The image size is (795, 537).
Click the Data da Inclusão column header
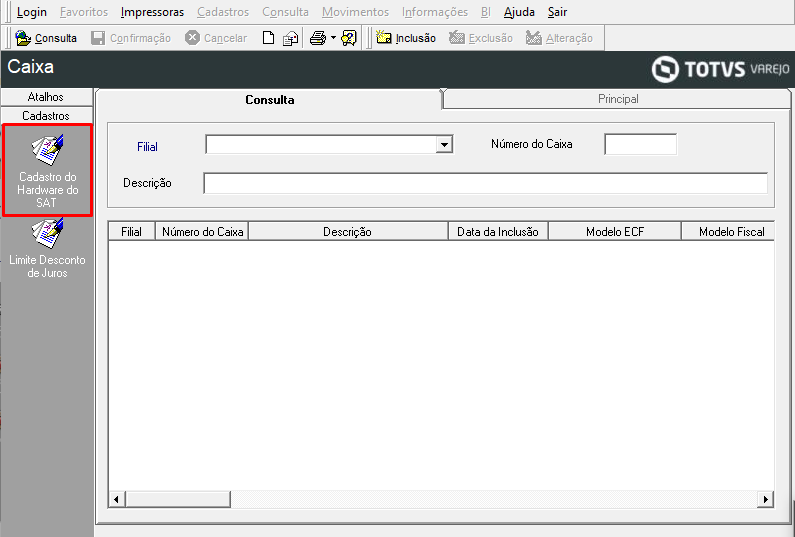(x=498, y=231)
